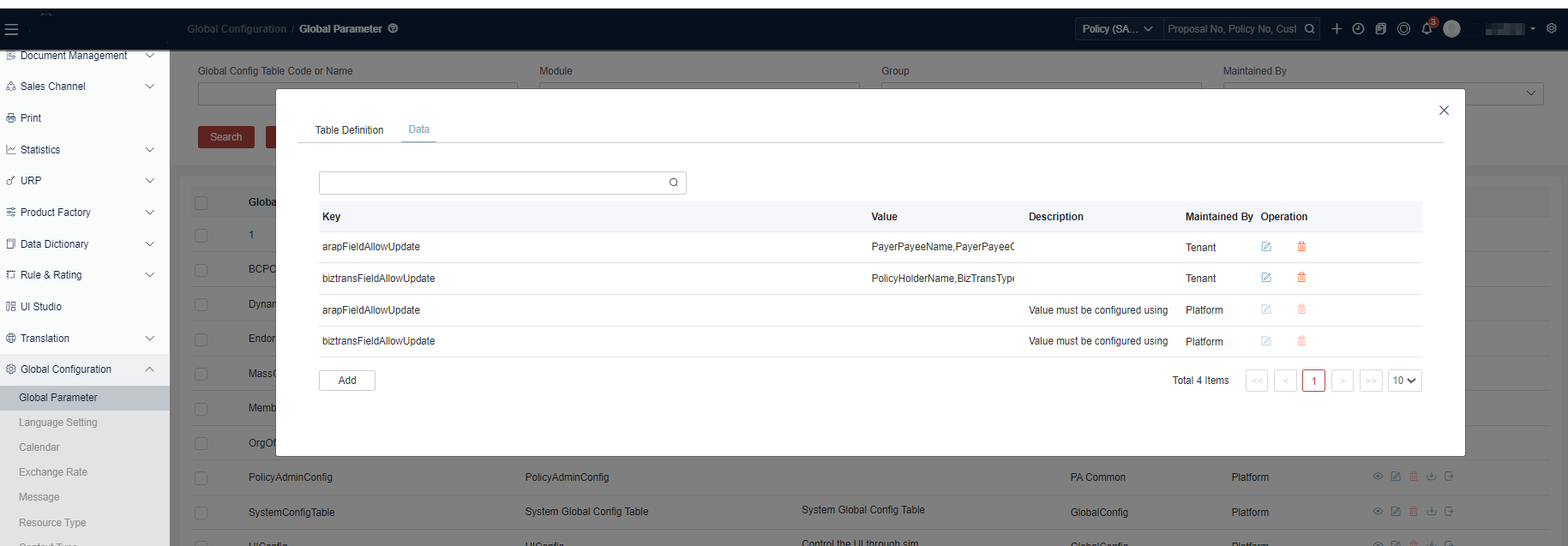The image size is (1568, 546).
Task: View the PolicyAdminConfig row eye icon
Action: click(1378, 477)
